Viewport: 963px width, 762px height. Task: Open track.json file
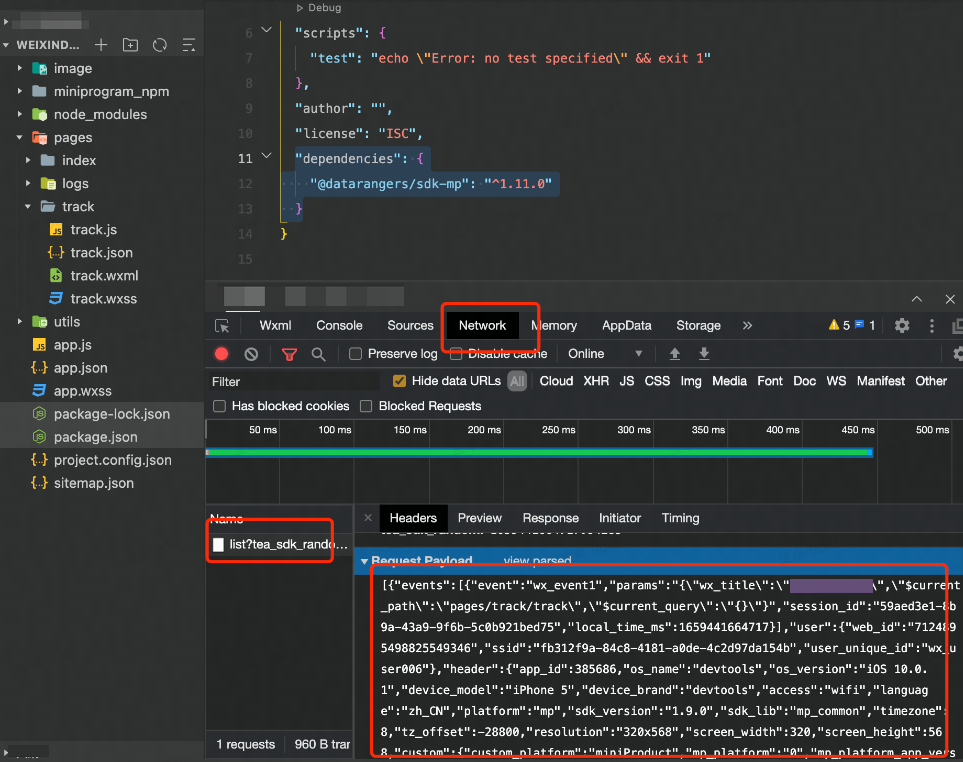coord(102,252)
